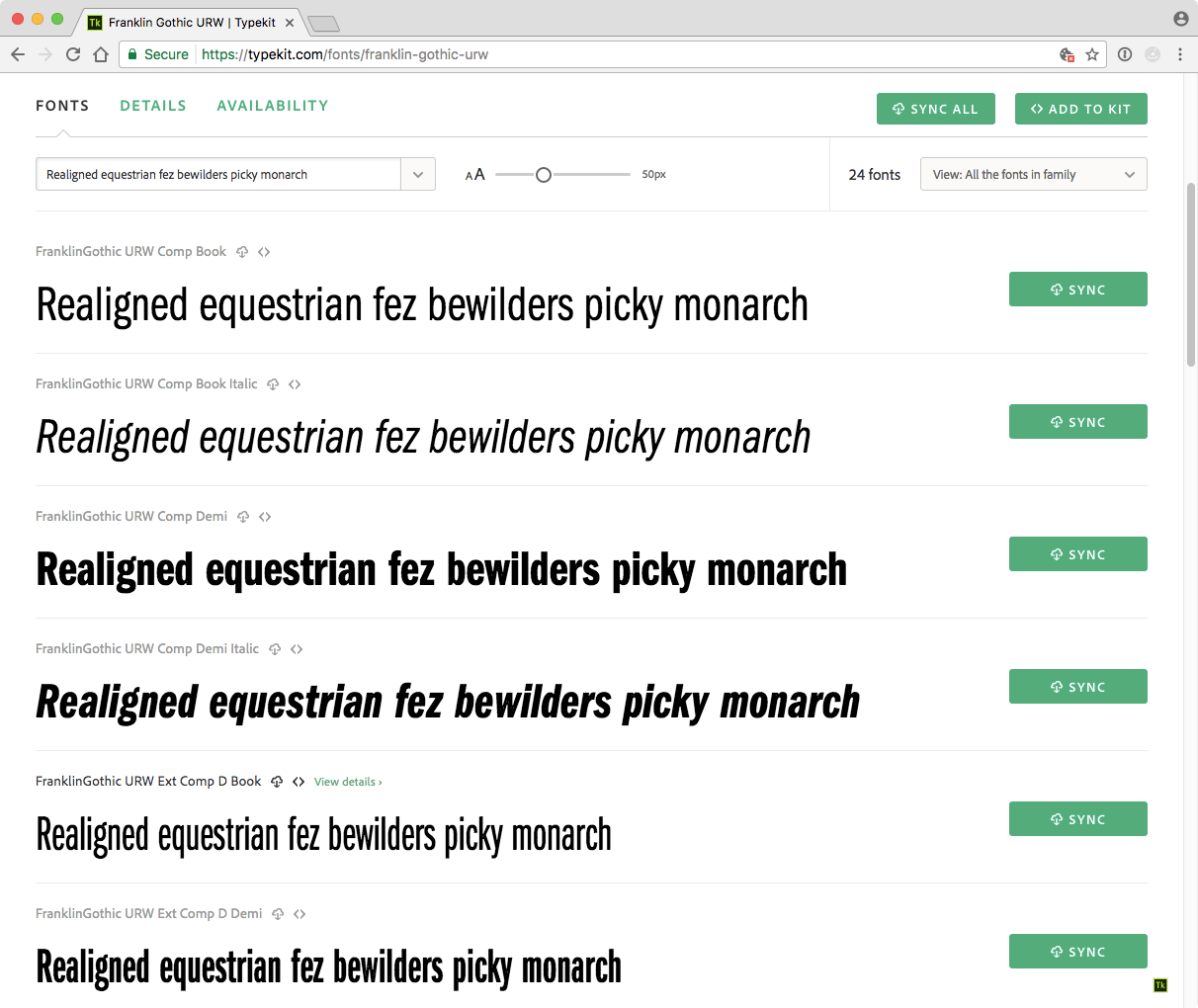Click the cloud sync icon next to Comp Demi
The height and width of the screenshot is (1008, 1198).
[243, 517]
